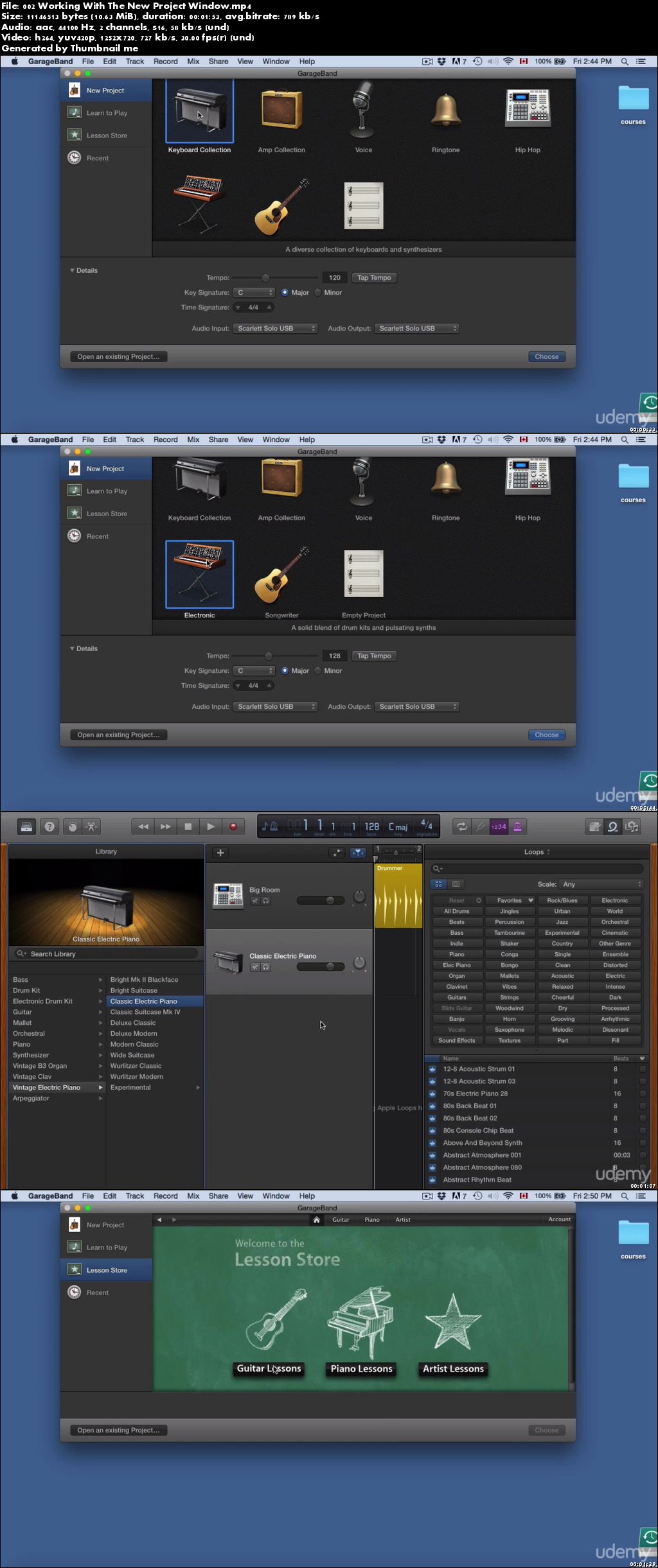Click the Play transport button
The image size is (658, 1568).
210,826
